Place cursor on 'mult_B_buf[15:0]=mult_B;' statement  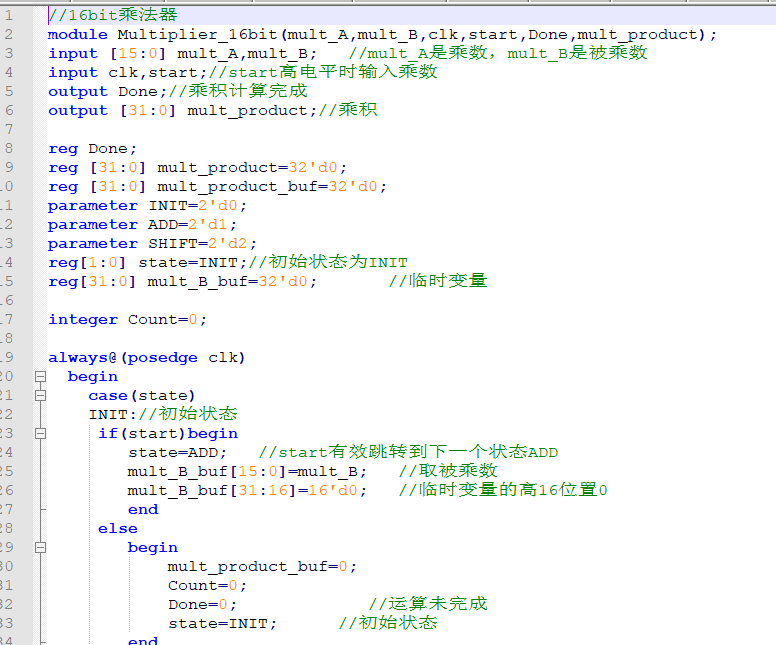[x=247, y=471]
